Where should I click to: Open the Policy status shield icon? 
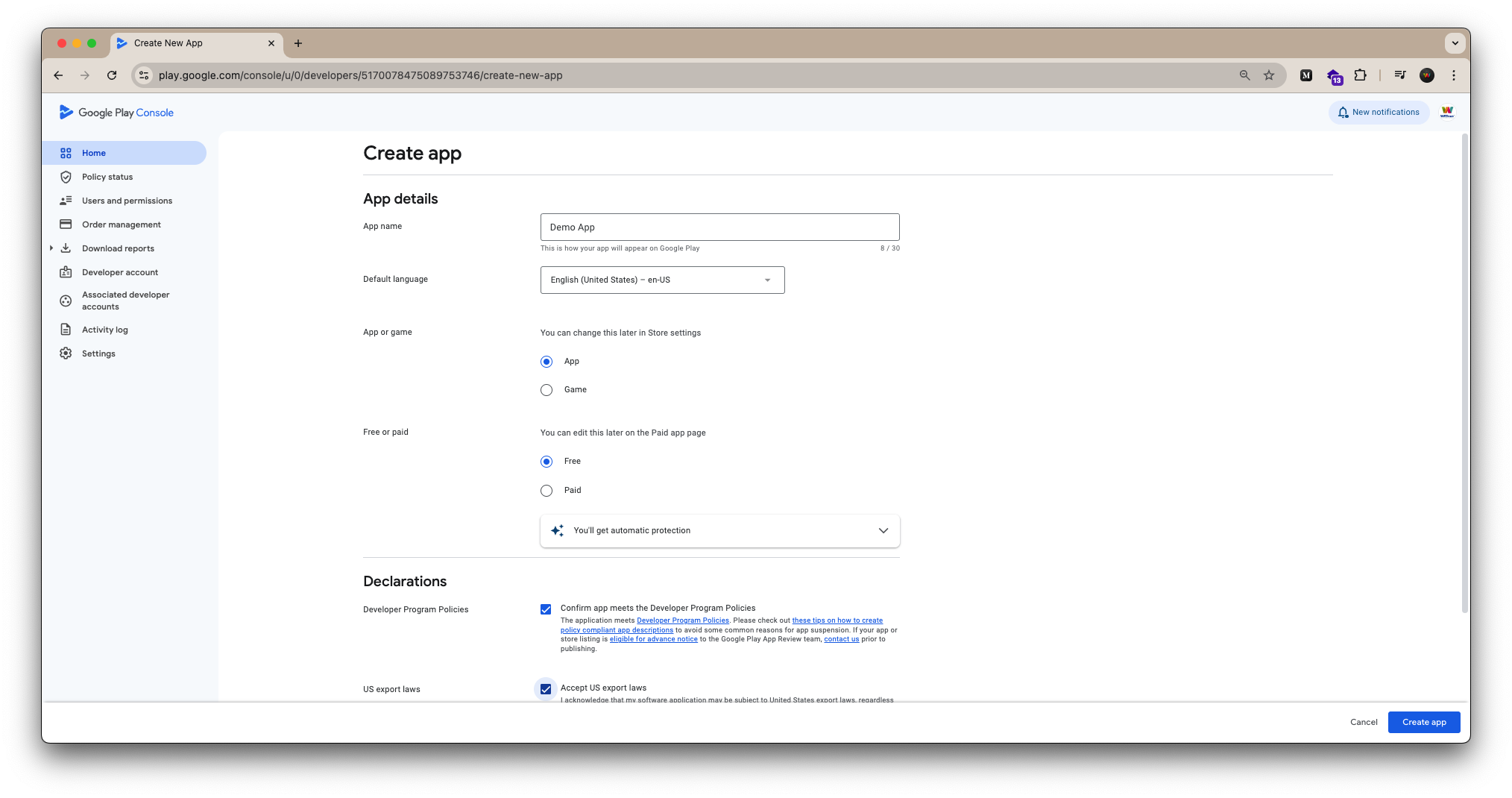click(66, 177)
